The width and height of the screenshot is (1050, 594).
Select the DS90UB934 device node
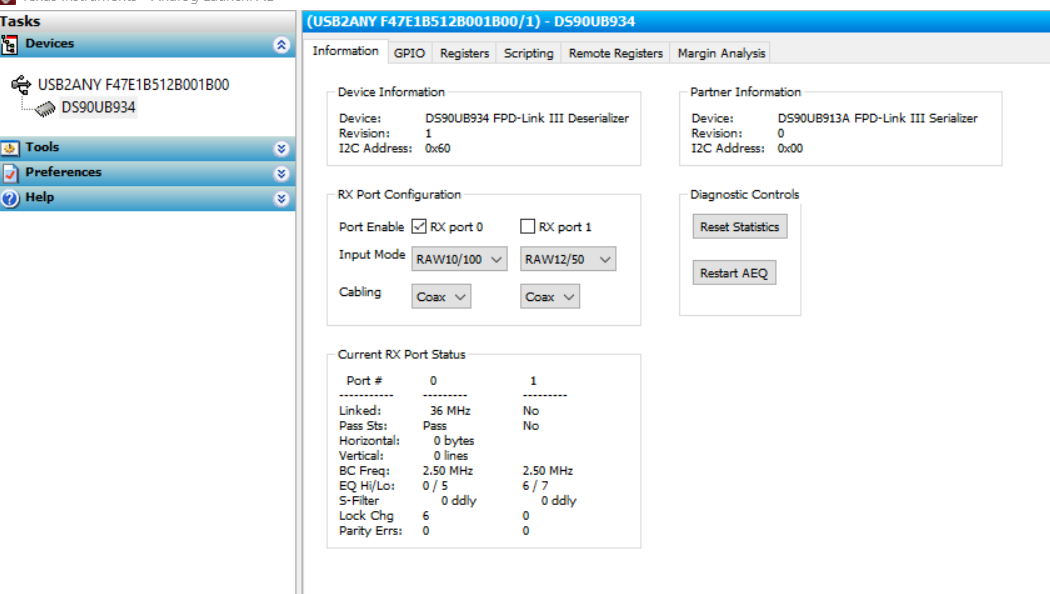coord(98,107)
